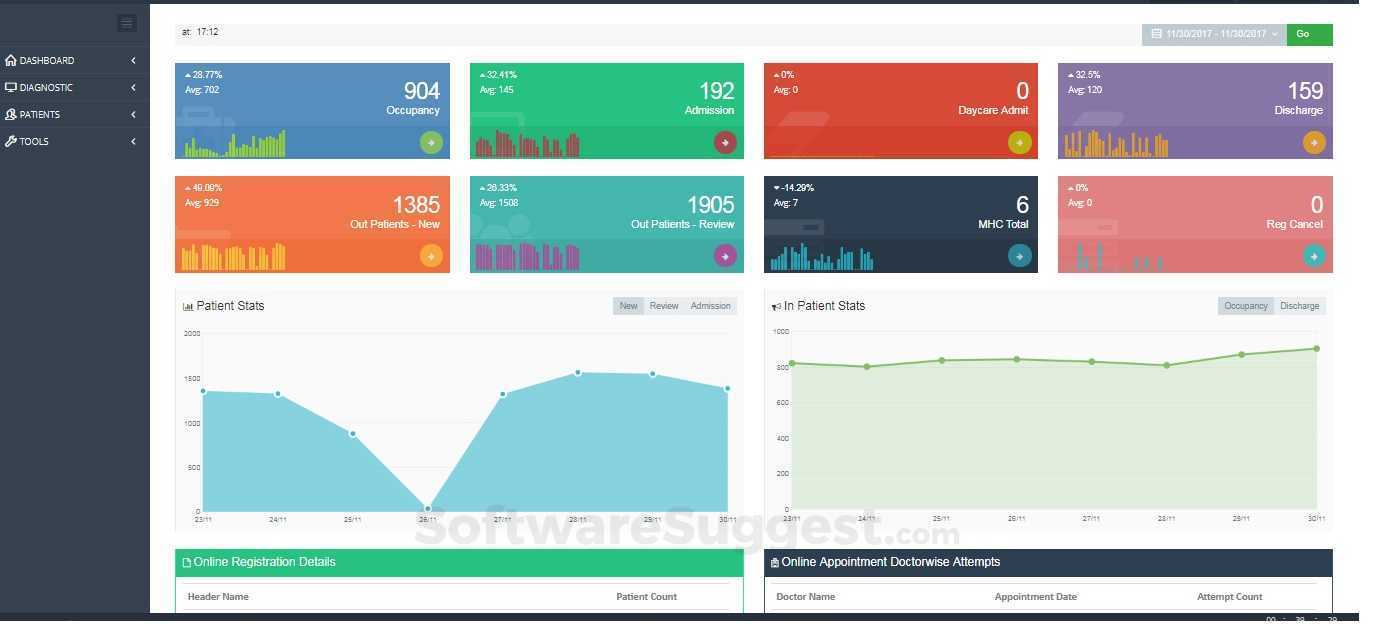Select Occupancy tab in In Patient Stats
The width and height of the screenshot is (1374, 624).
pyautogui.click(x=1246, y=306)
